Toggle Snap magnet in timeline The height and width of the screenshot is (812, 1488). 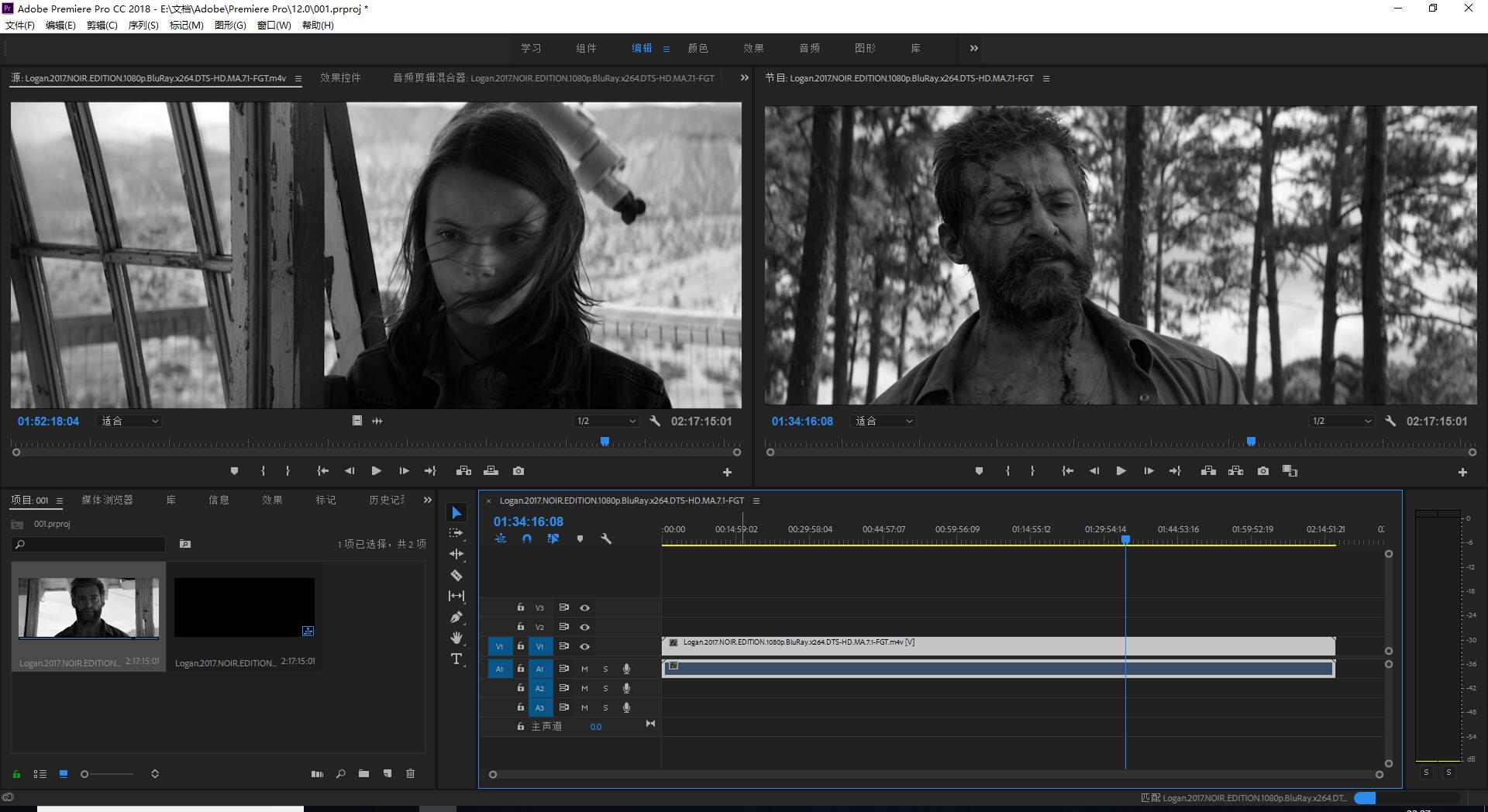click(527, 538)
